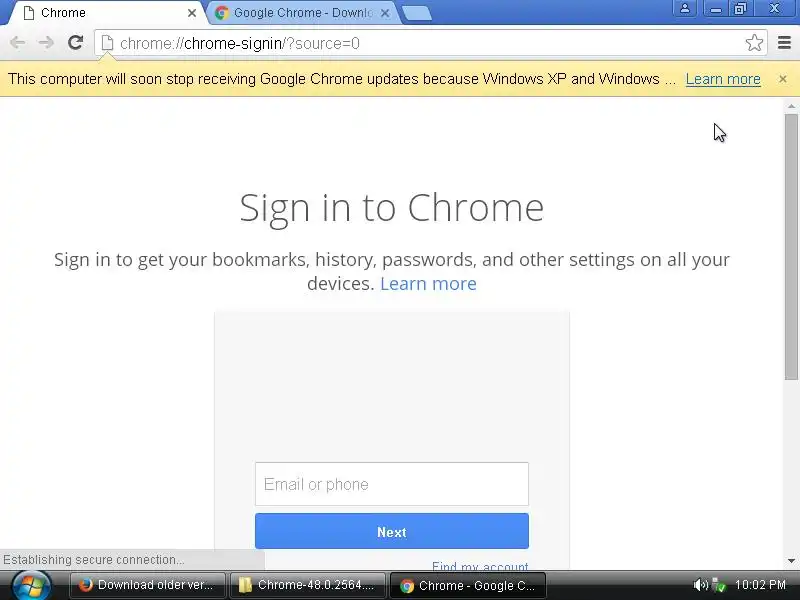Select the Chrome sign-in tab

(x=106, y=13)
